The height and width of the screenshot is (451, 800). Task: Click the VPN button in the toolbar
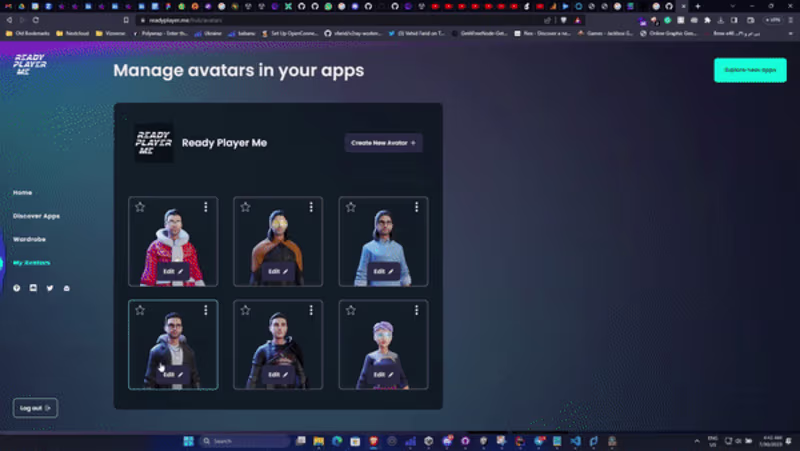coord(773,20)
